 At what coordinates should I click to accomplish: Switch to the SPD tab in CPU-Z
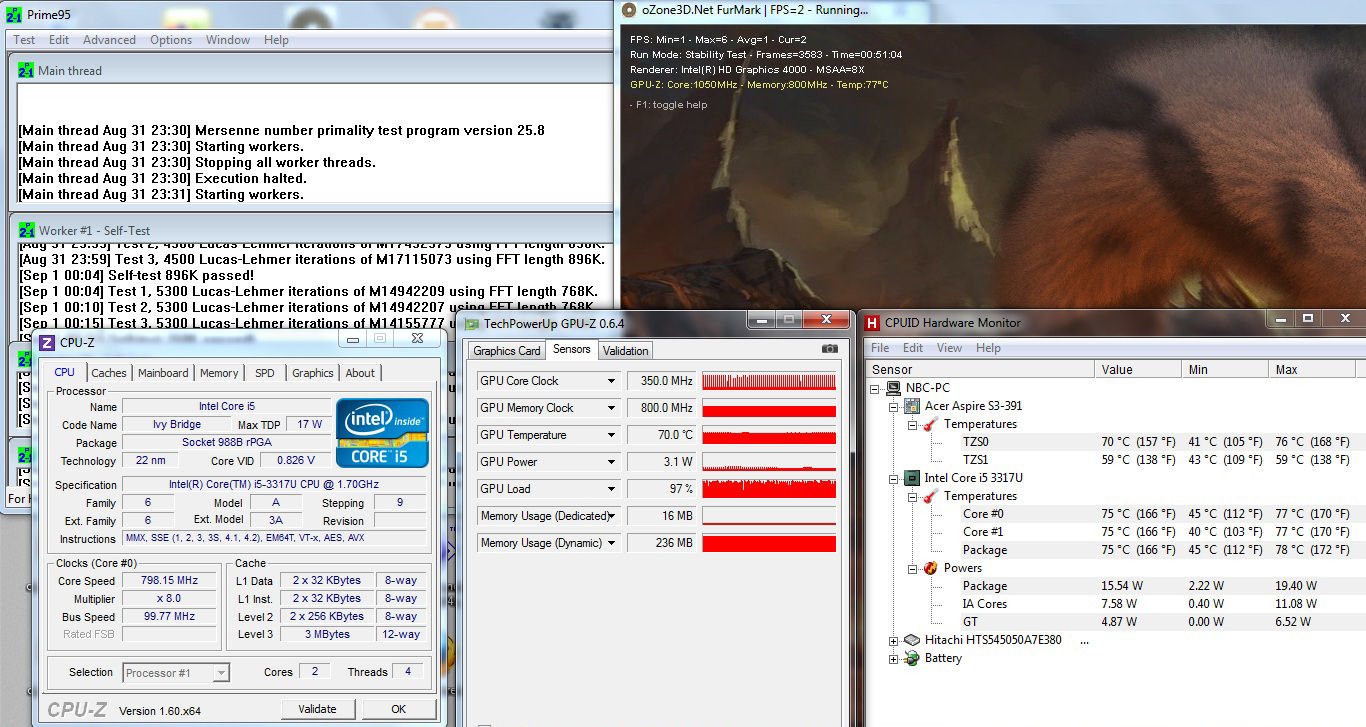265,373
